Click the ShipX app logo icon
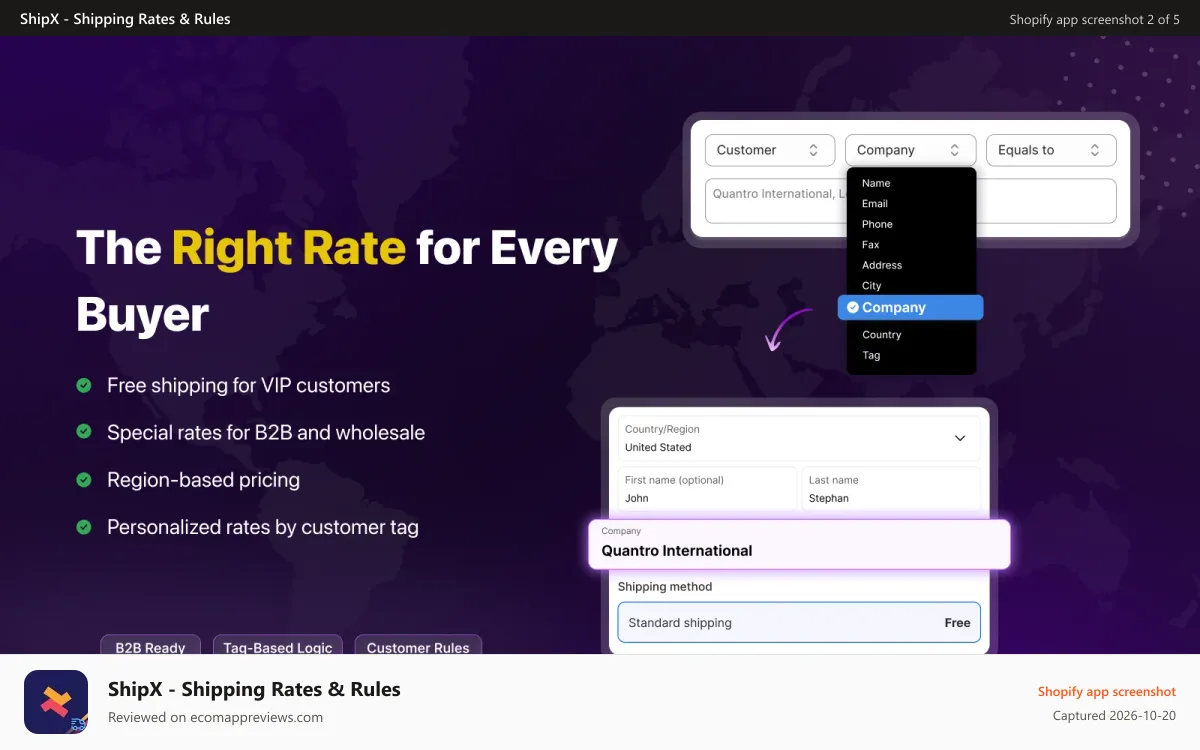 coord(56,702)
